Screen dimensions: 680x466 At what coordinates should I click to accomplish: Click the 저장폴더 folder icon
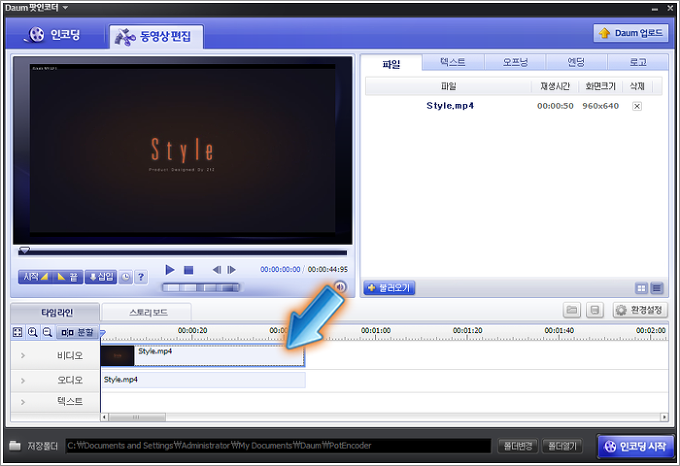[x=15, y=446]
